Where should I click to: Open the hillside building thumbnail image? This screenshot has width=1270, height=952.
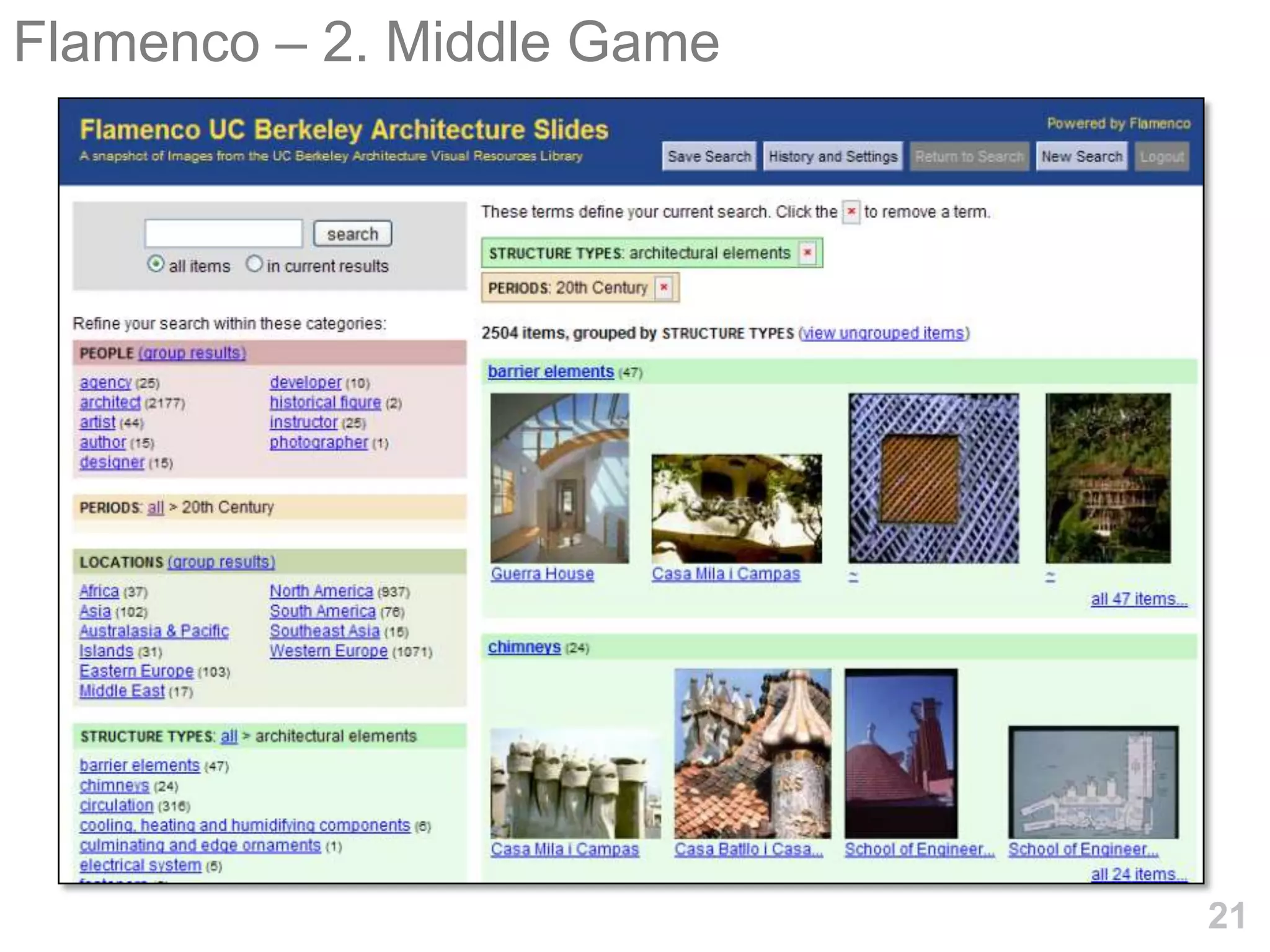click(x=1108, y=478)
